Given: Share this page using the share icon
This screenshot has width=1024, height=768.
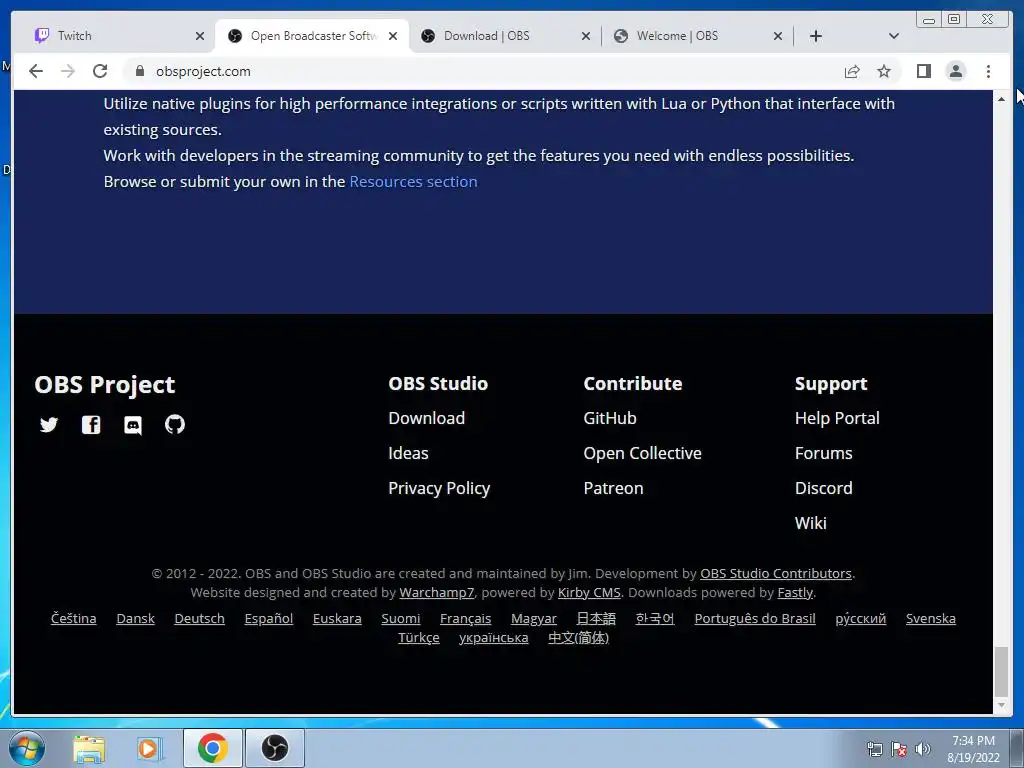Looking at the screenshot, I should [x=852, y=71].
